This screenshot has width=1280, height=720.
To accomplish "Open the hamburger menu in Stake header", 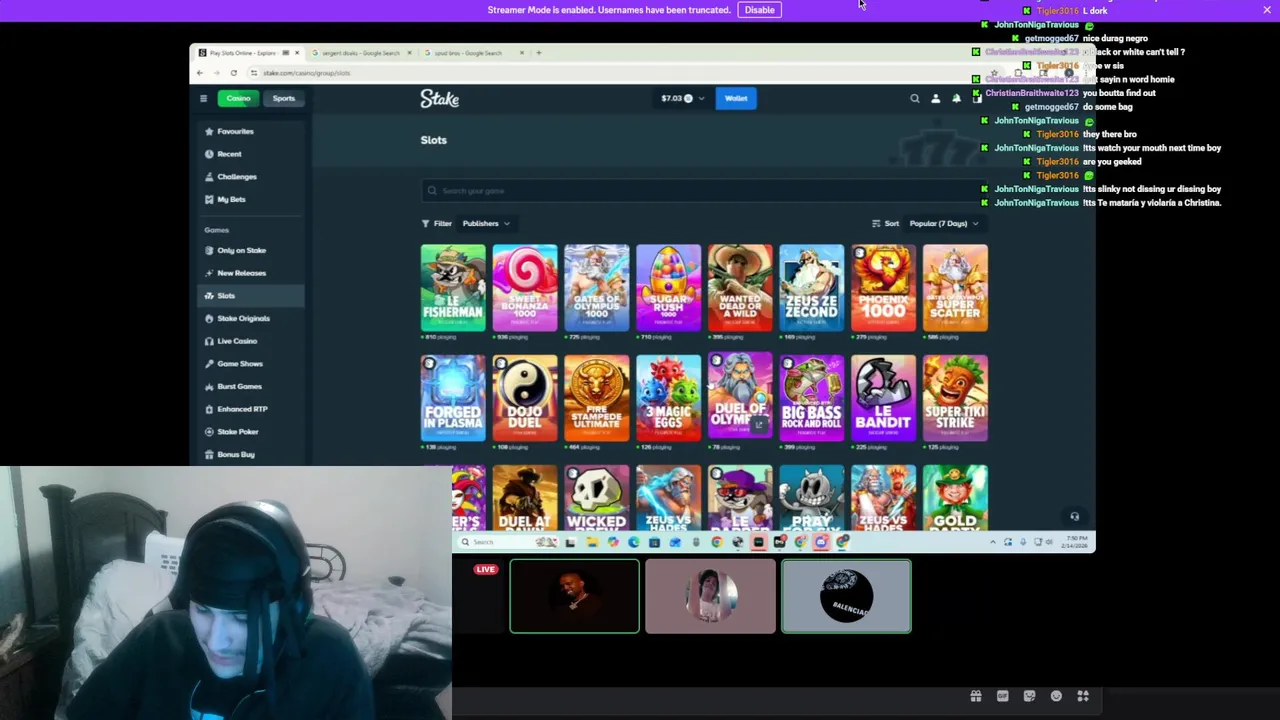I will pos(203,98).
